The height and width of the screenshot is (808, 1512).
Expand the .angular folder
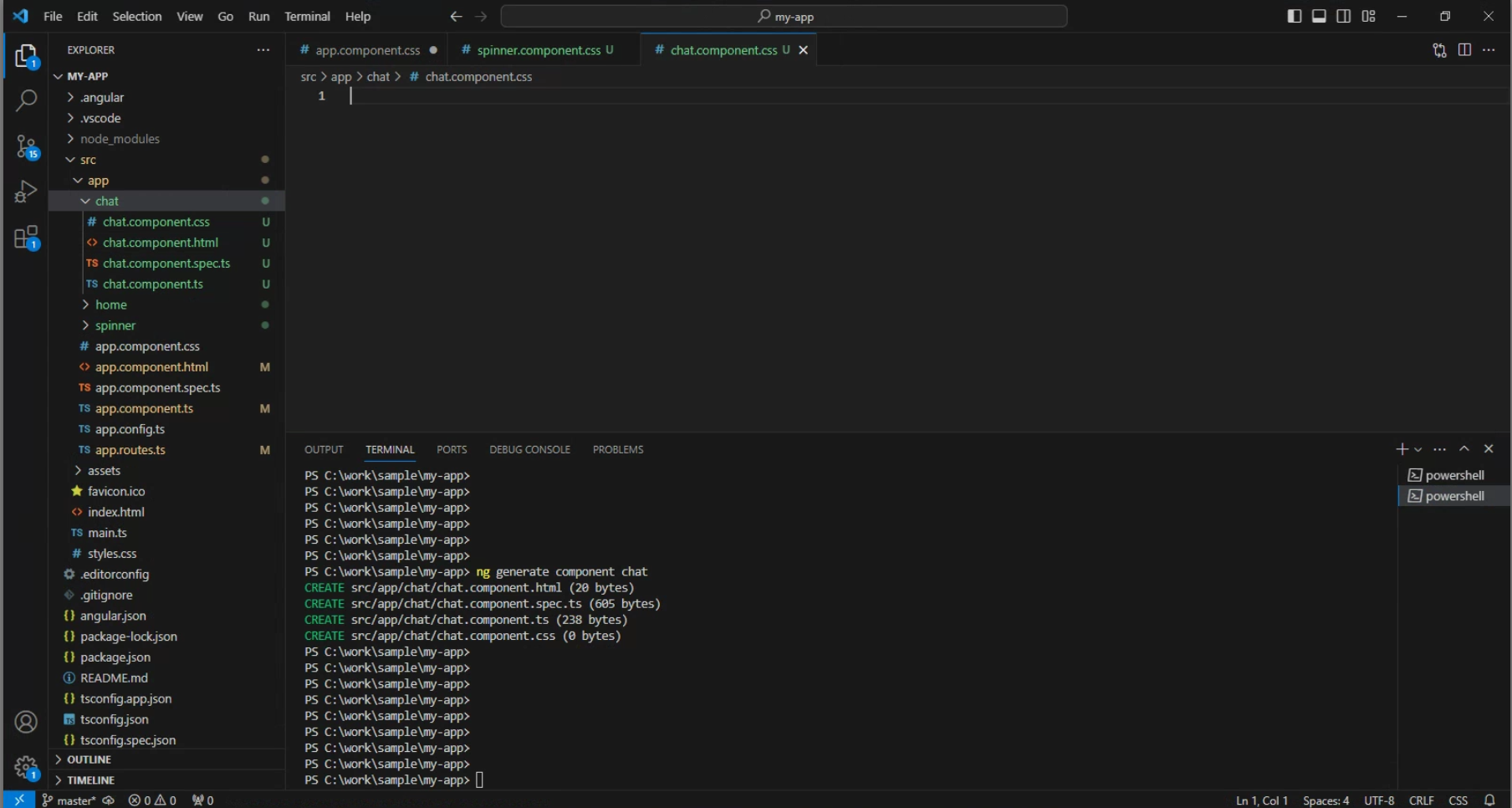[166, 97]
